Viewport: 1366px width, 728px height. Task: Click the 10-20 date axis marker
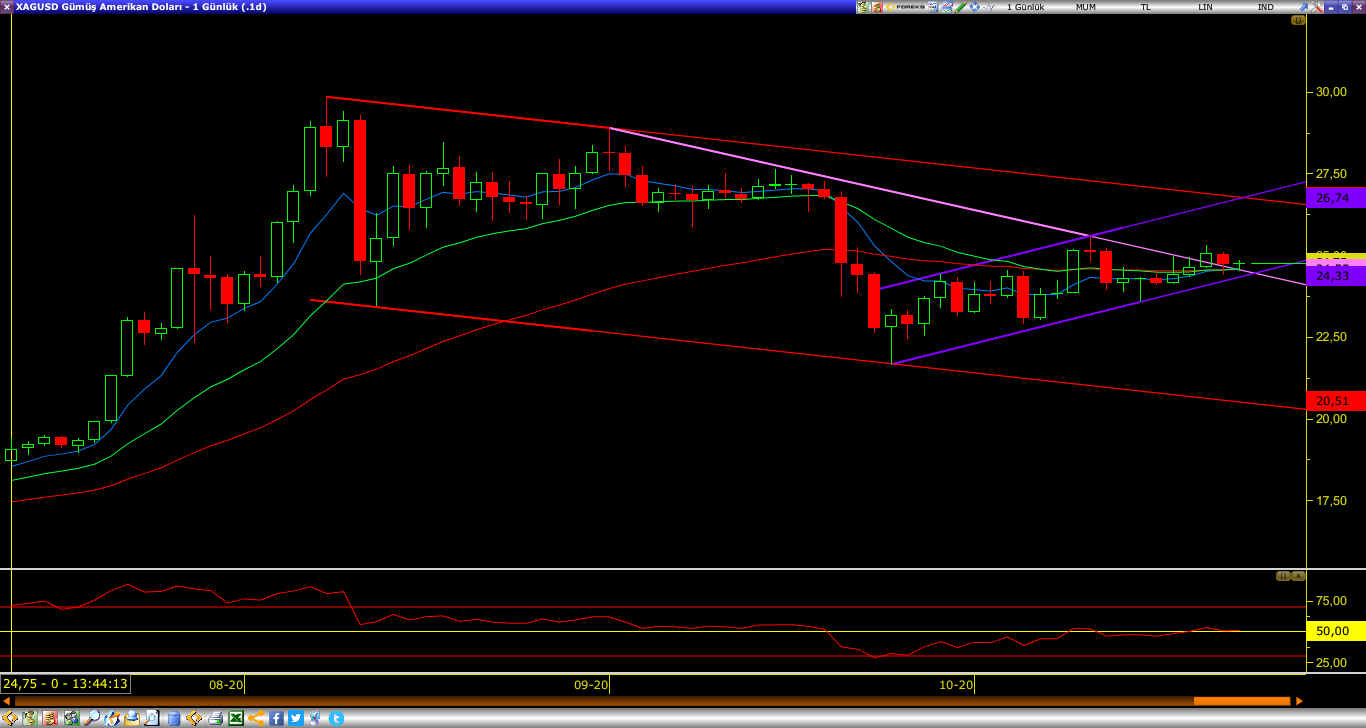(956, 685)
